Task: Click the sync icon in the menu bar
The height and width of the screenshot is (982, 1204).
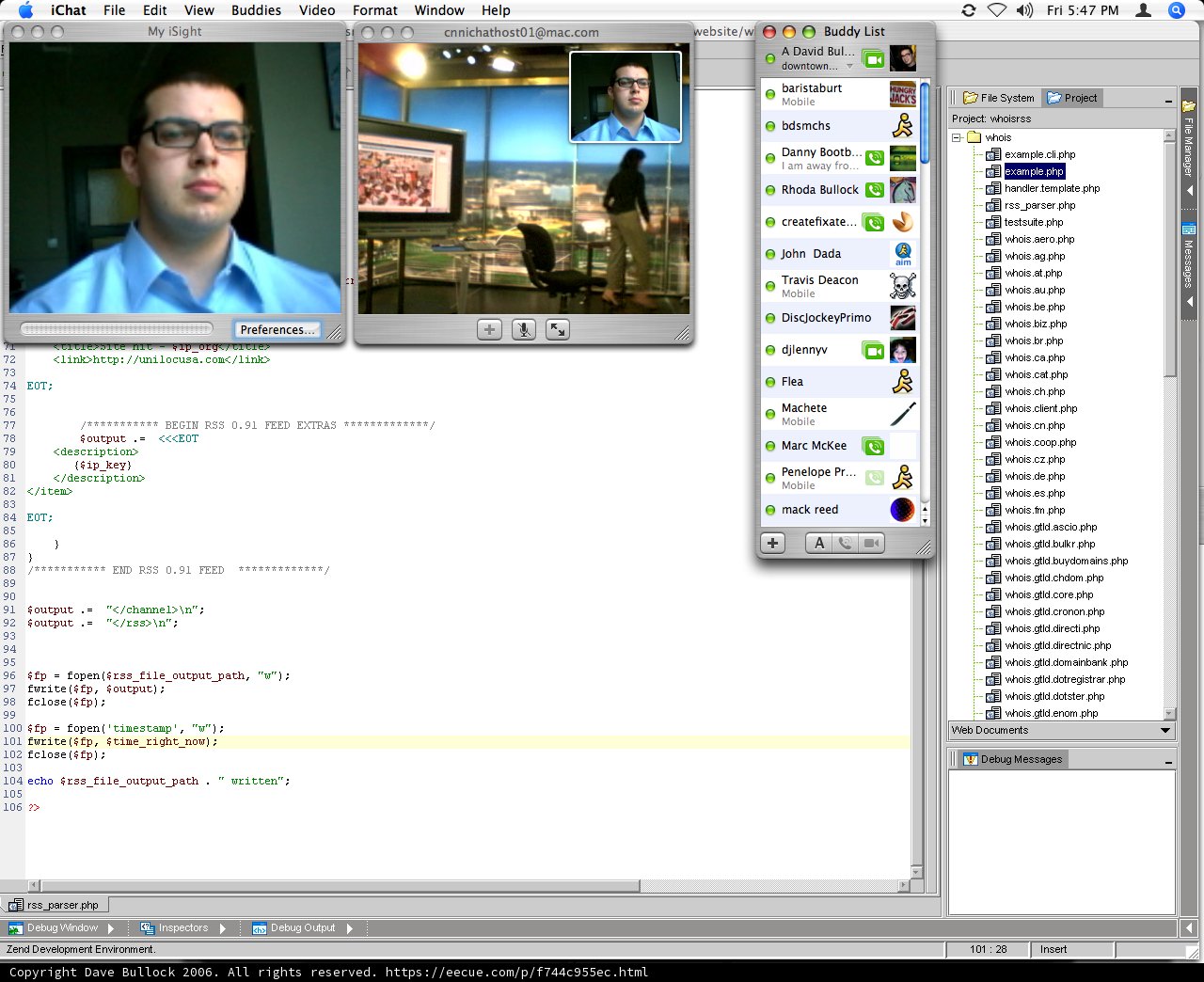Action: pos(969,10)
